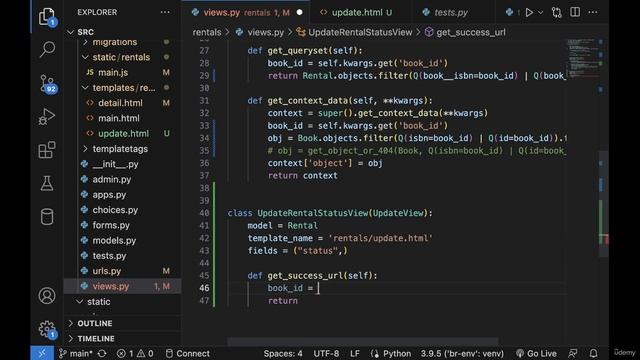Change end of line sequence LF

tap(355, 353)
